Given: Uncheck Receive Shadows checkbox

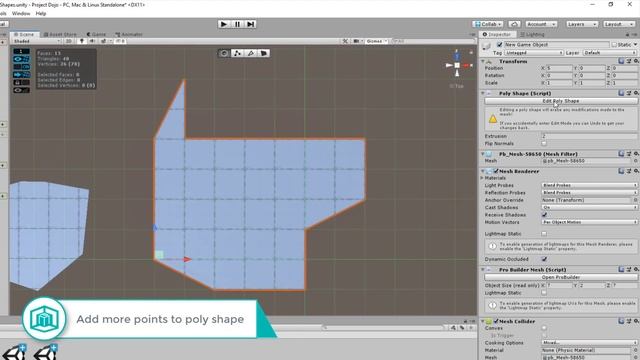Looking at the screenshot, I should coord(544,215).
